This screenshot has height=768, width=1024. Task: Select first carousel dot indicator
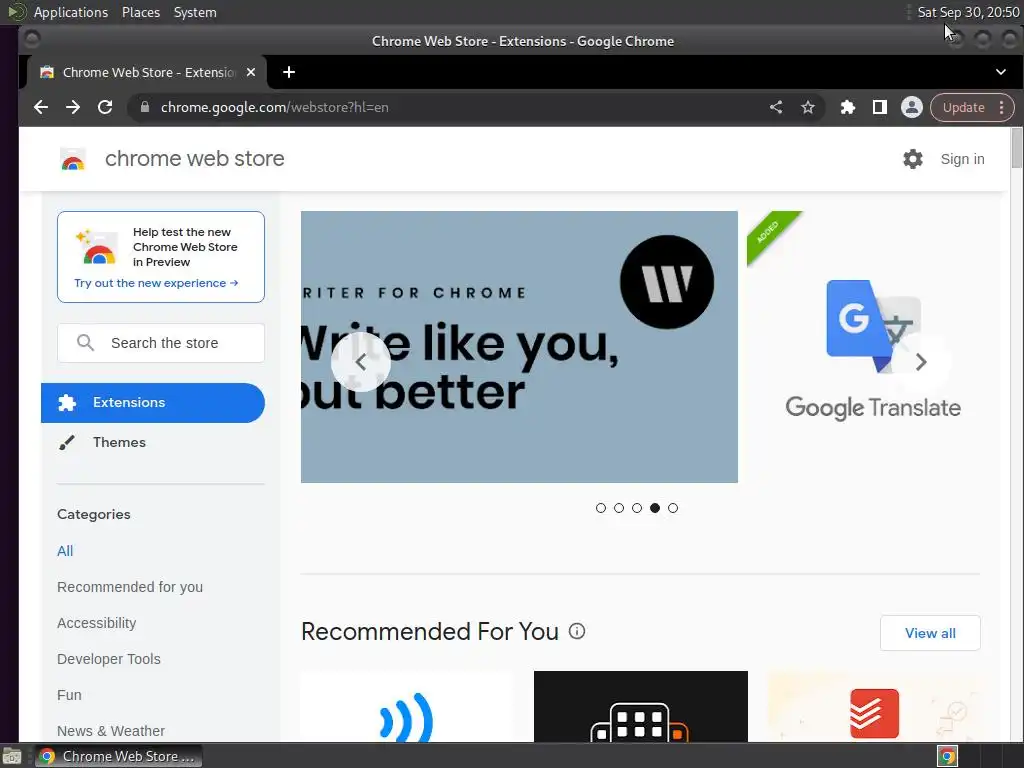coord(601,508)
